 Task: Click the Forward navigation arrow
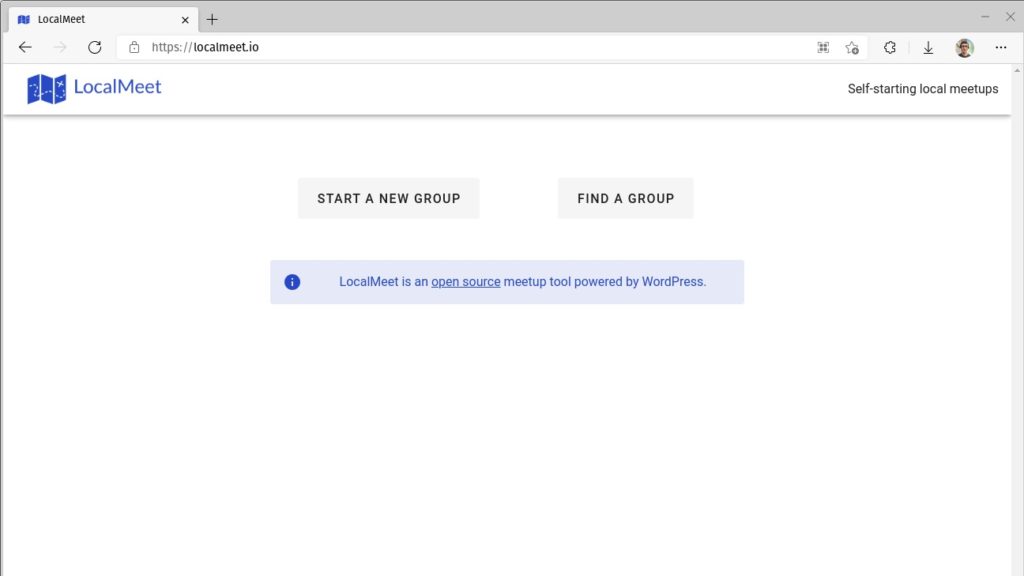[x=60, y=47]
